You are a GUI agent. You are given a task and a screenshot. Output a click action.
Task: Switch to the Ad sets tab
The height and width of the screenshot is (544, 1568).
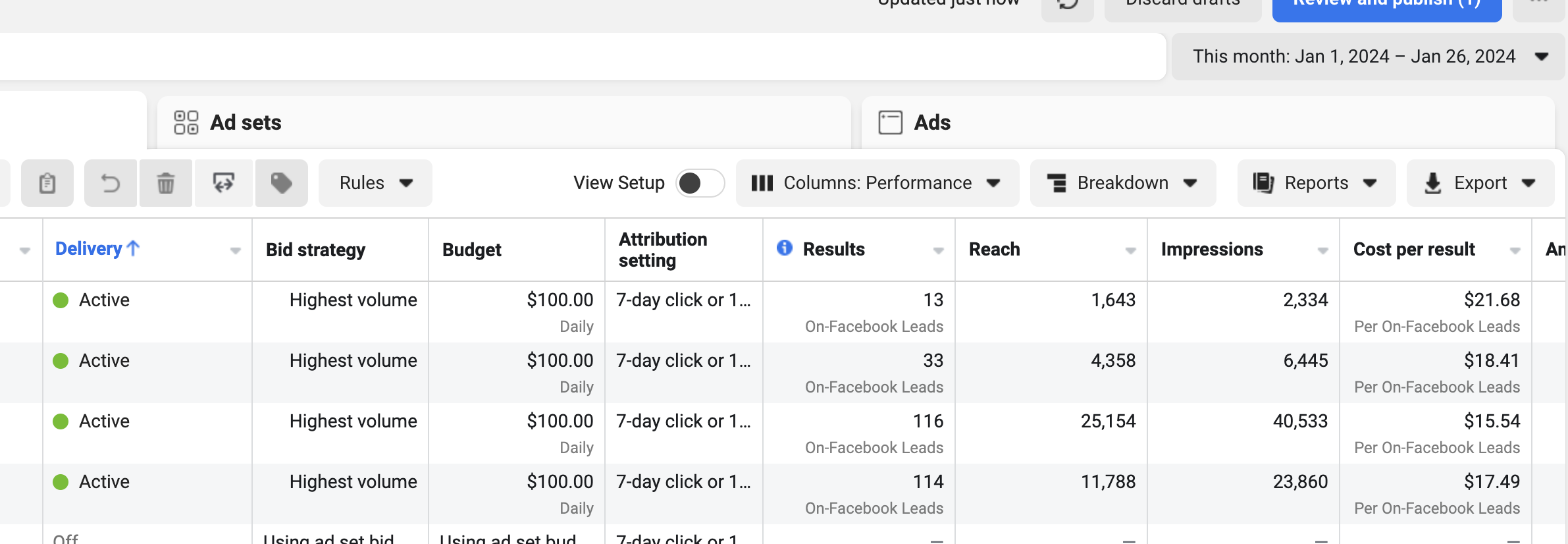click(245, 122)
